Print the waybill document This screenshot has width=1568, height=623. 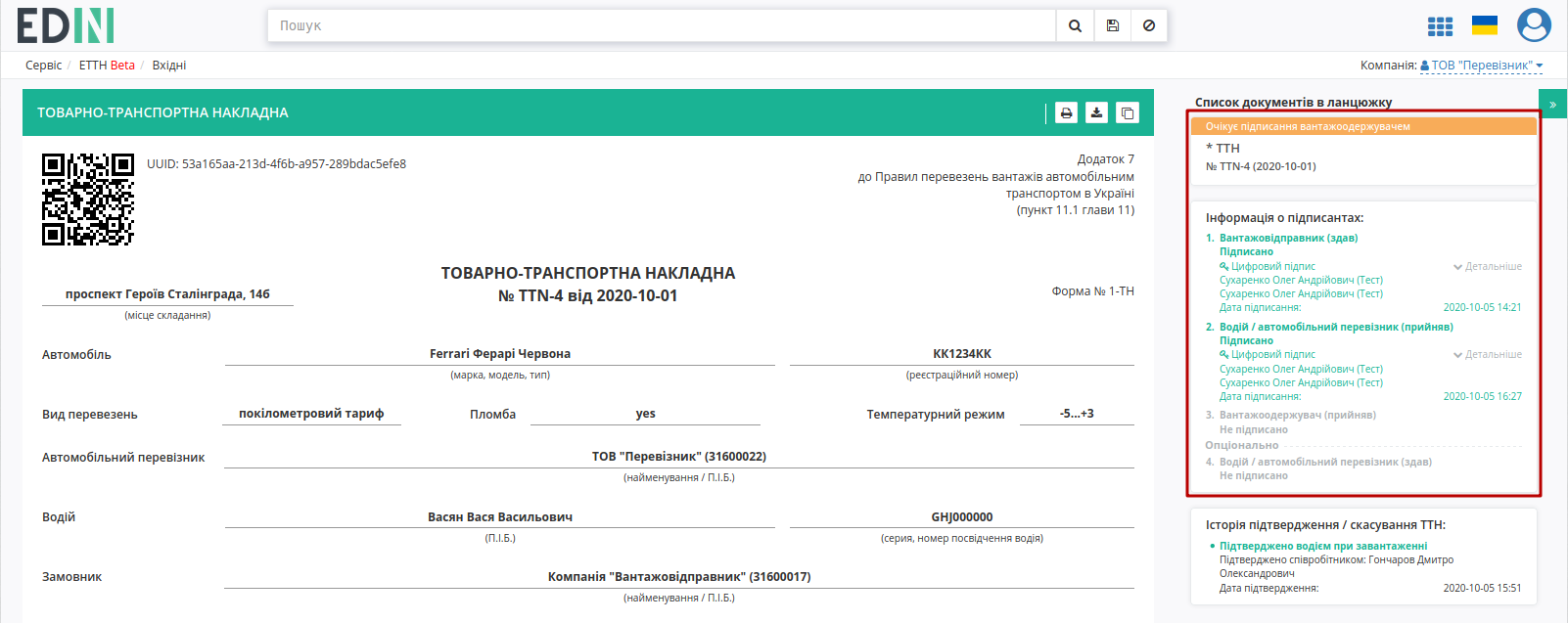point(1066,112)
